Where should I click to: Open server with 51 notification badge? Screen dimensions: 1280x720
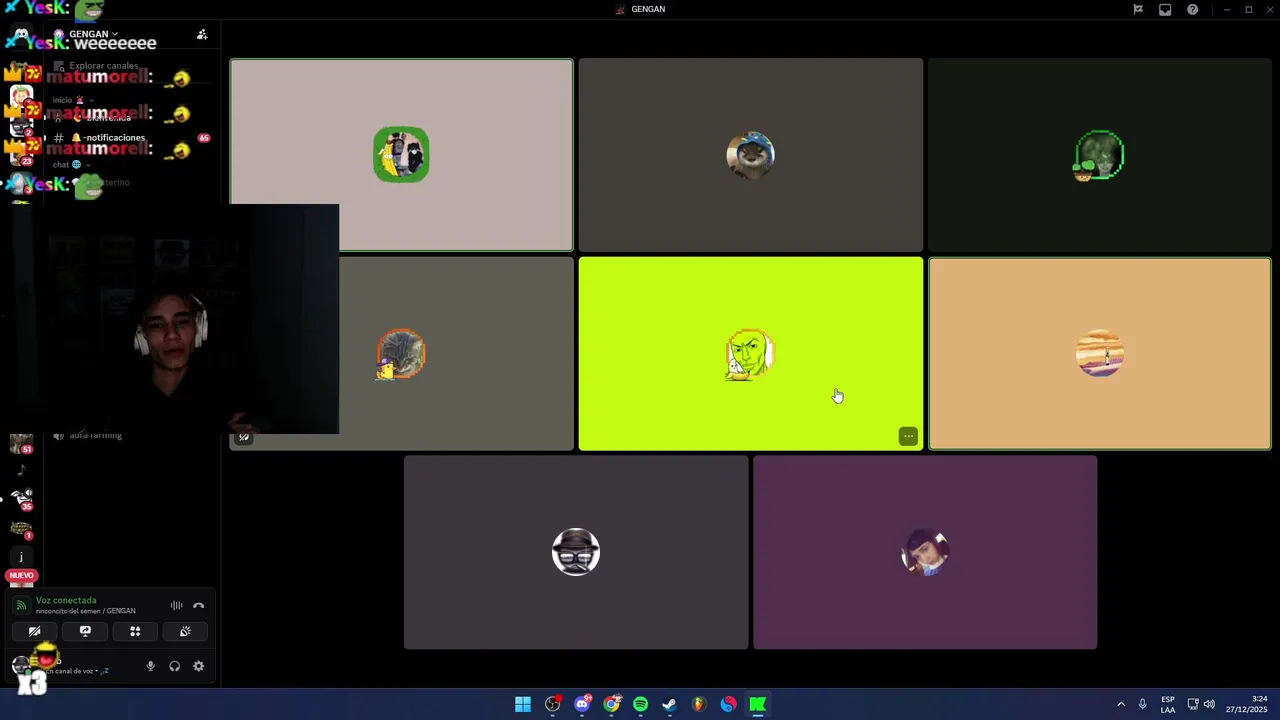21,444
